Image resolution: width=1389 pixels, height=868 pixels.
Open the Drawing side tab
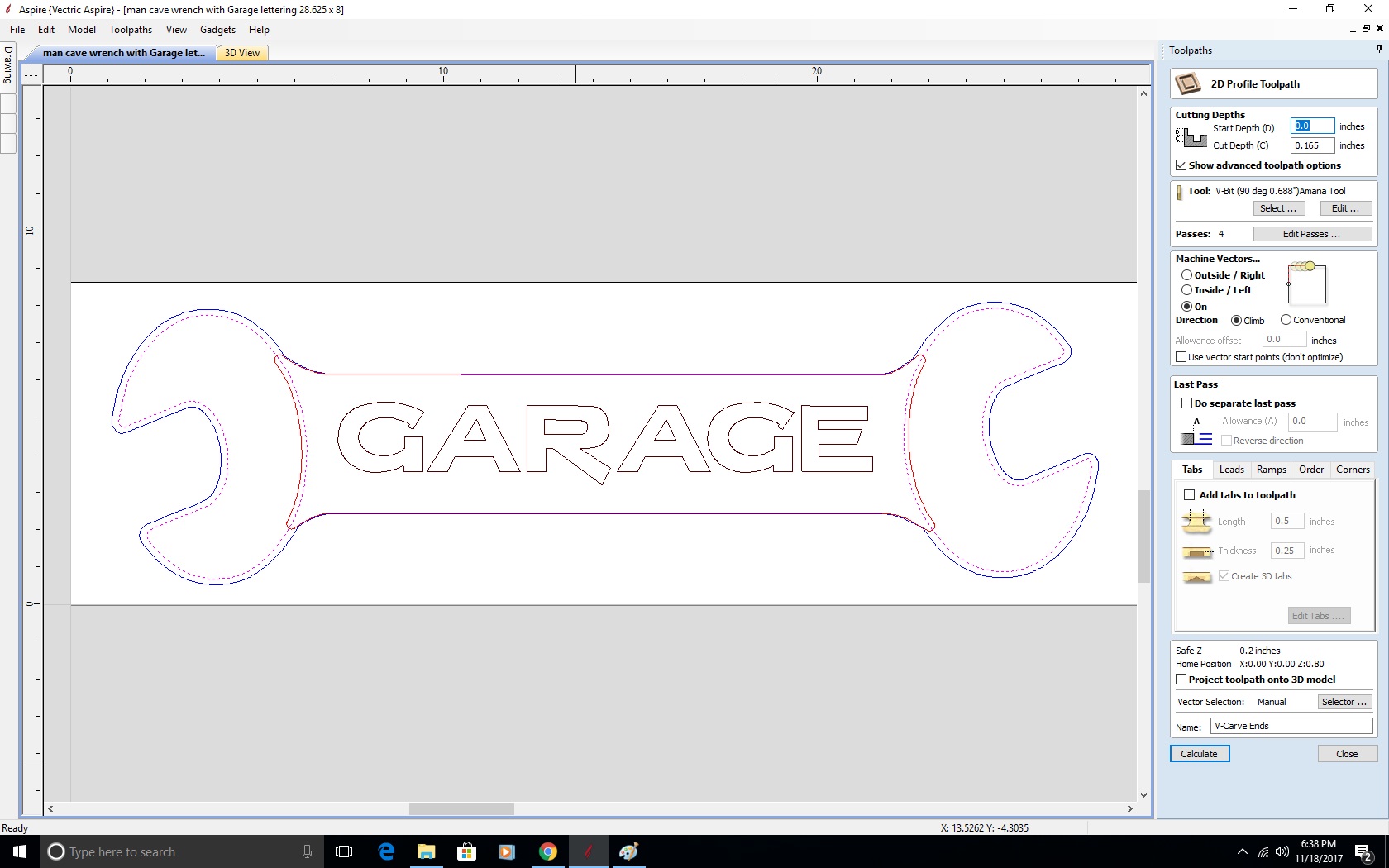(x=8, y=64)
